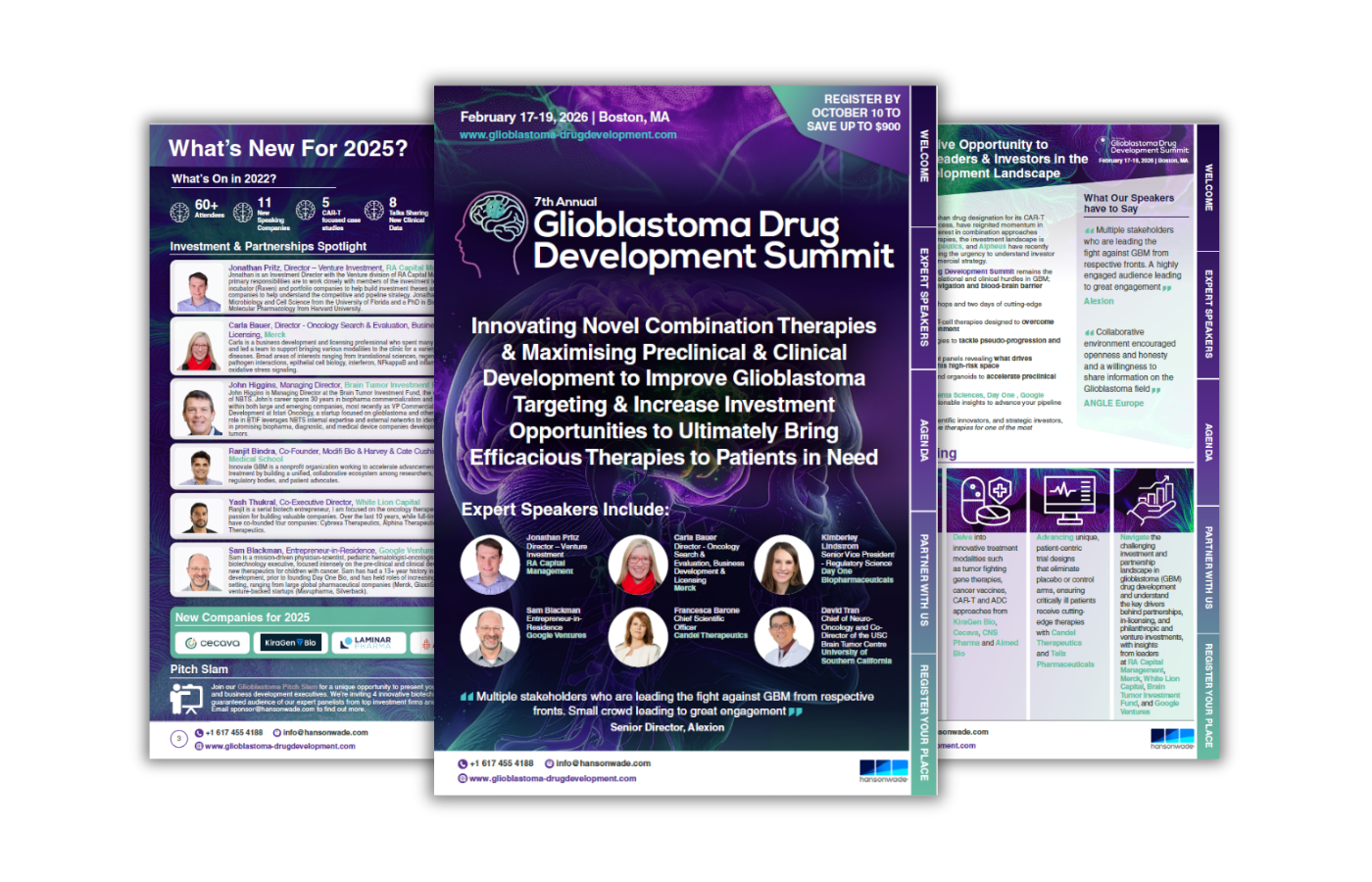Open the EXPERT SPEAKERS tab on right page
The width and height of the screenshot is (1372, 882).
click(x=1208, y=314)
